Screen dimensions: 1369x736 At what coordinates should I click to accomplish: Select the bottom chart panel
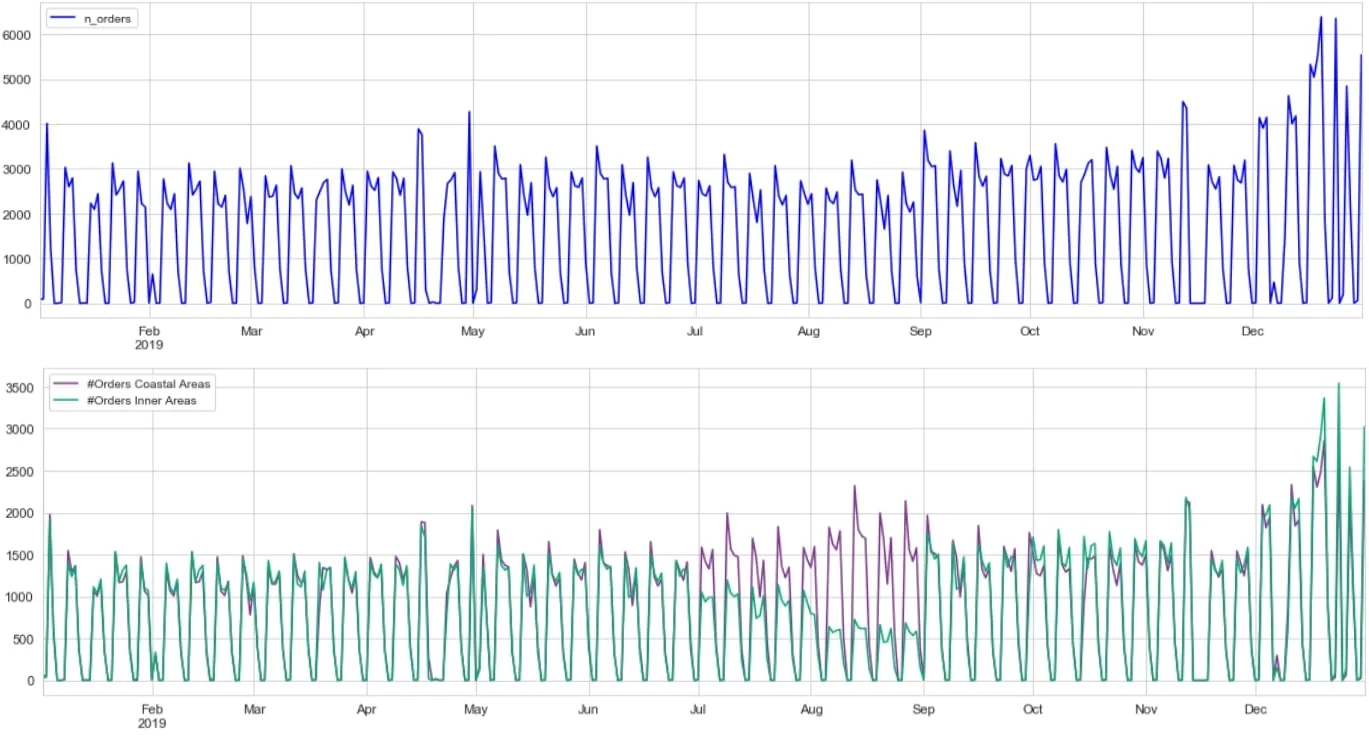(700, 530)
